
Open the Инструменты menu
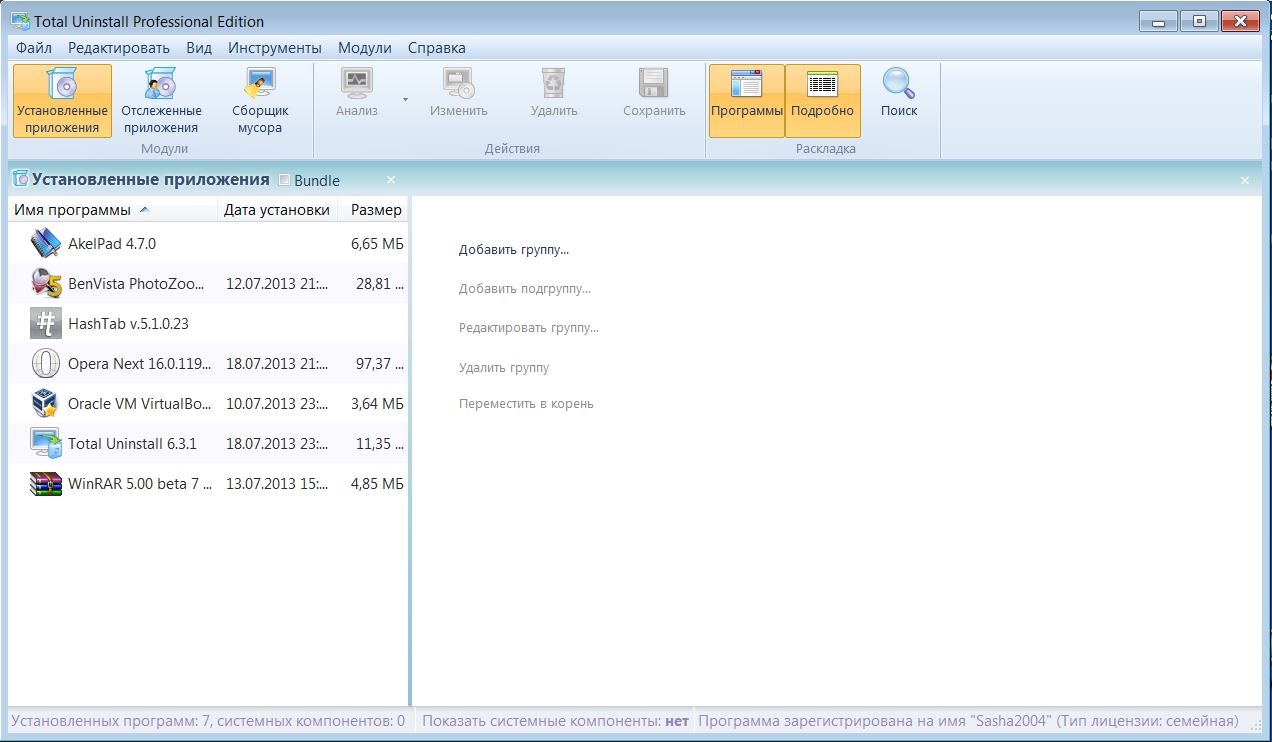(275, 47)
